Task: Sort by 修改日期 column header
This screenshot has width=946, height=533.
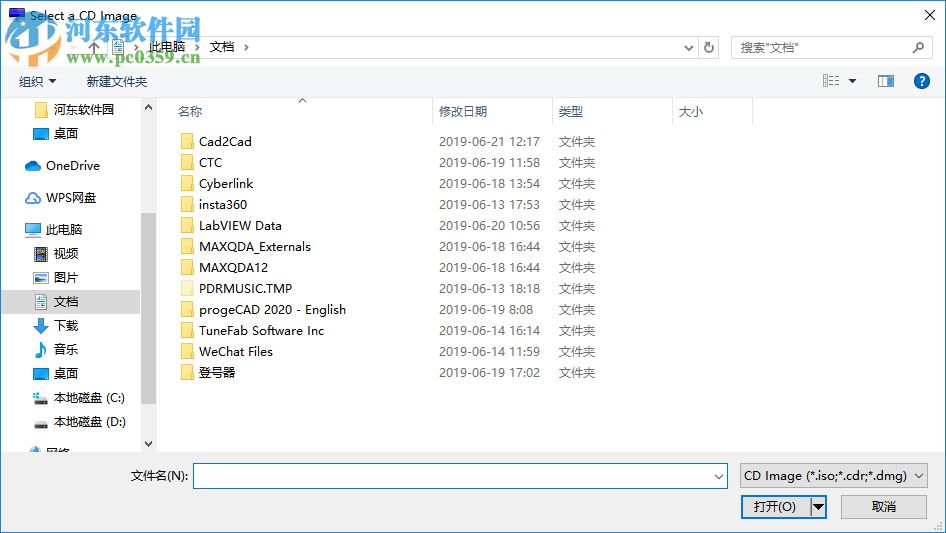Action: pos(463,112)
